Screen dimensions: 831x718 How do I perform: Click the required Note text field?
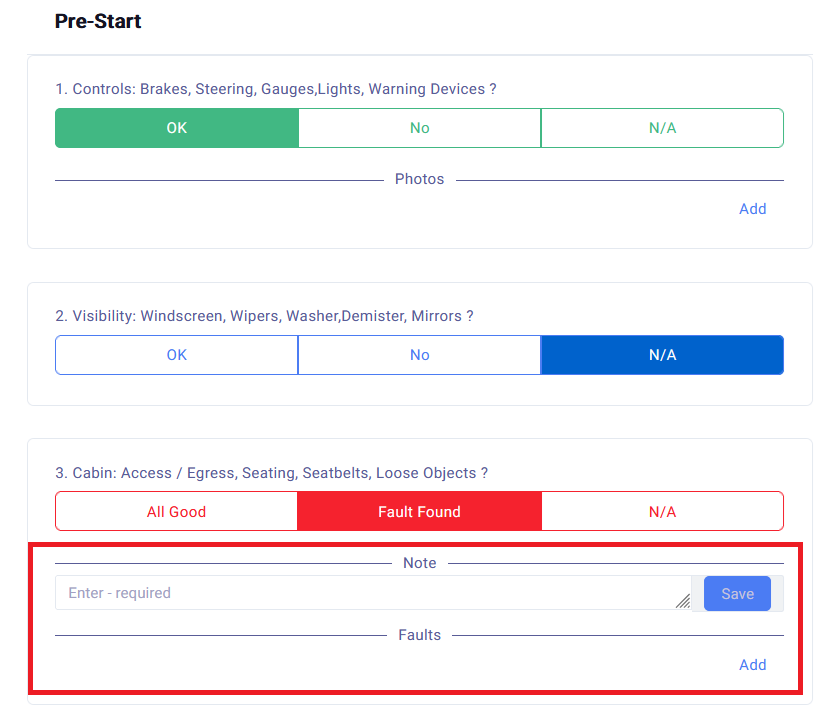point(370,593)
